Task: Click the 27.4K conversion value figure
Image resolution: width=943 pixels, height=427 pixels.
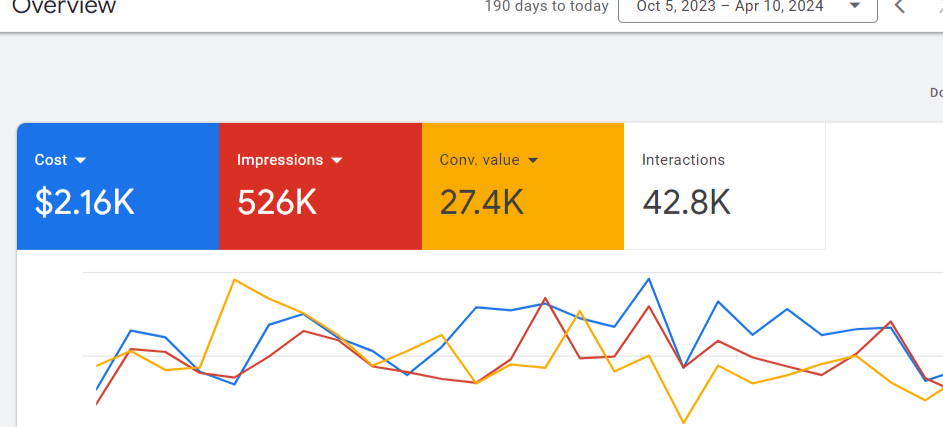Action: click(481, 202)
